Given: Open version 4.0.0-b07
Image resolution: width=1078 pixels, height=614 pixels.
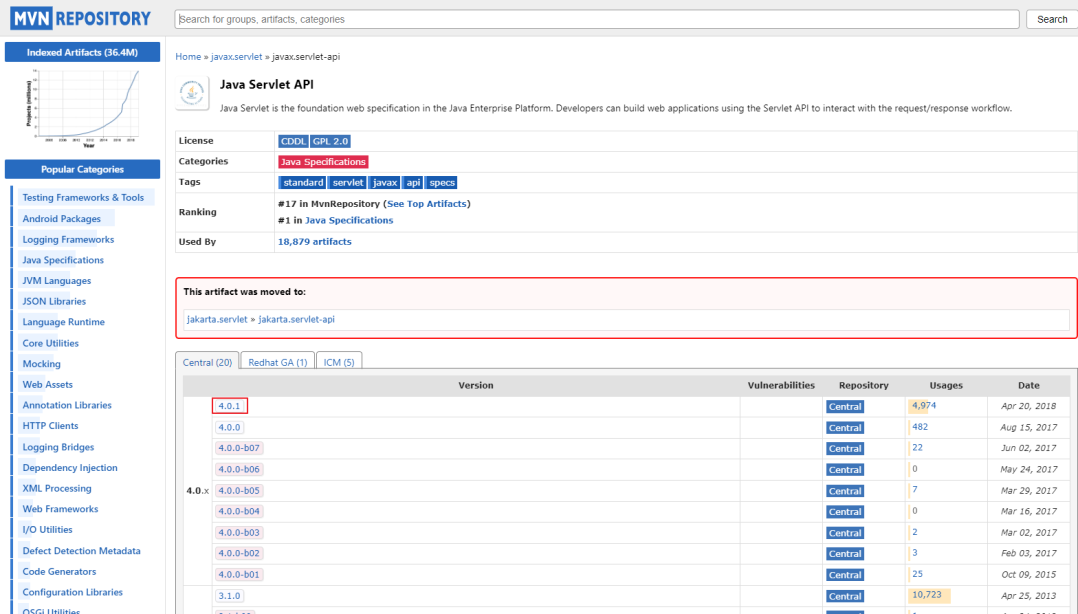Looking at the screenshot, I should click(239, 448).
